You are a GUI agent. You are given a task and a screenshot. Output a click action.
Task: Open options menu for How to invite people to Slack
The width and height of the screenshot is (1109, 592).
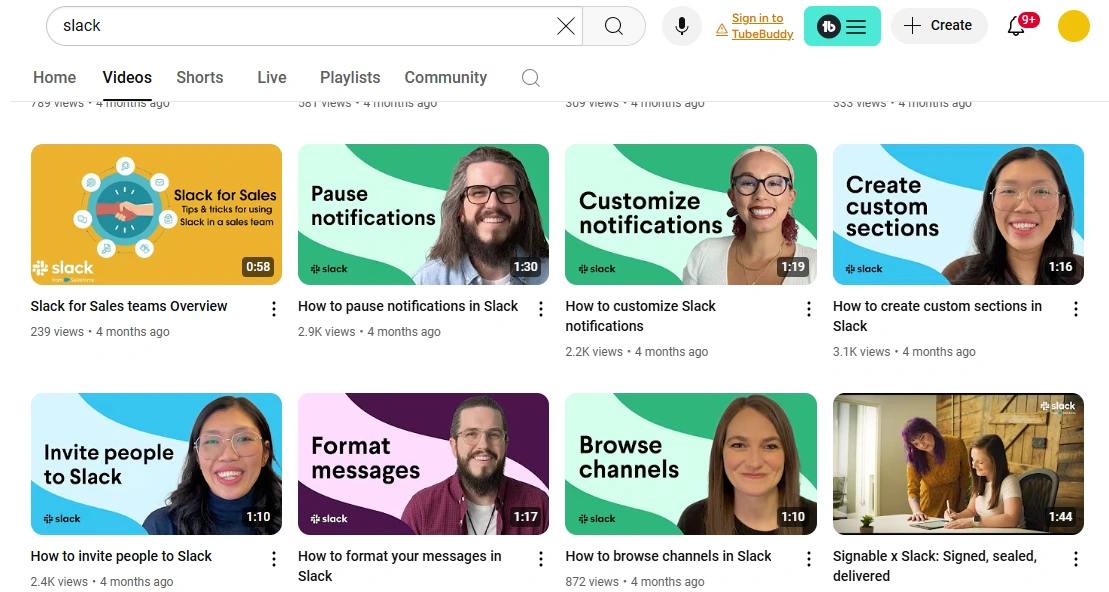point(274,559)
